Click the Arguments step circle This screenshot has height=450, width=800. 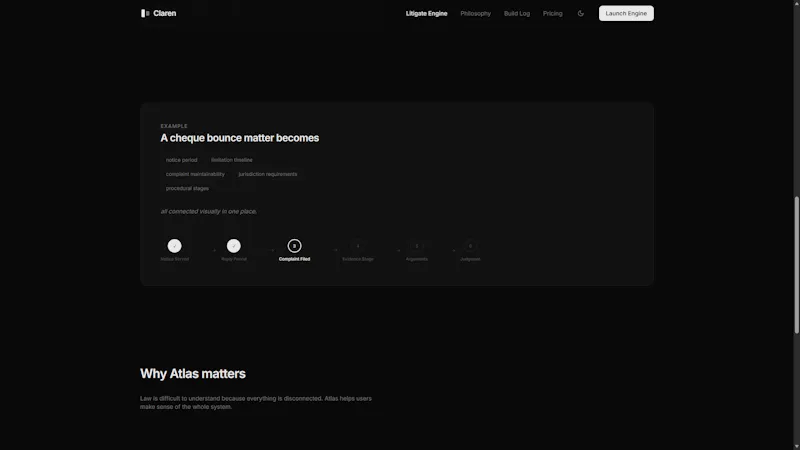click(417, 246)
